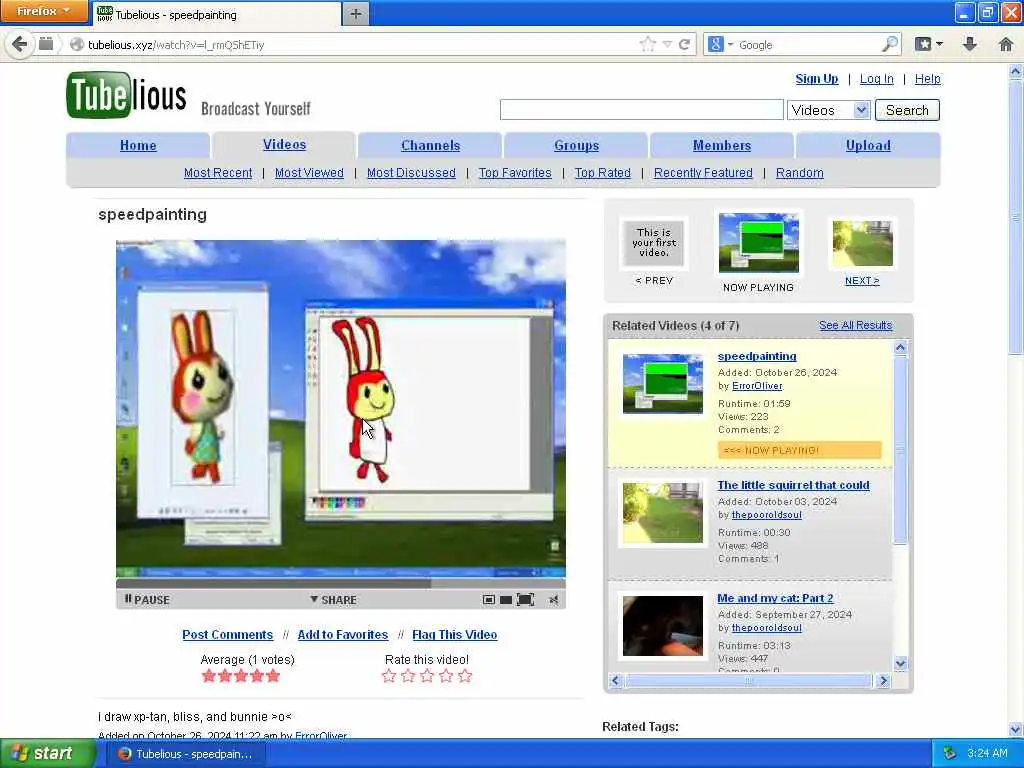Click the reload page icon
This screenshot has height=768, width=1024.
(684, 44)
